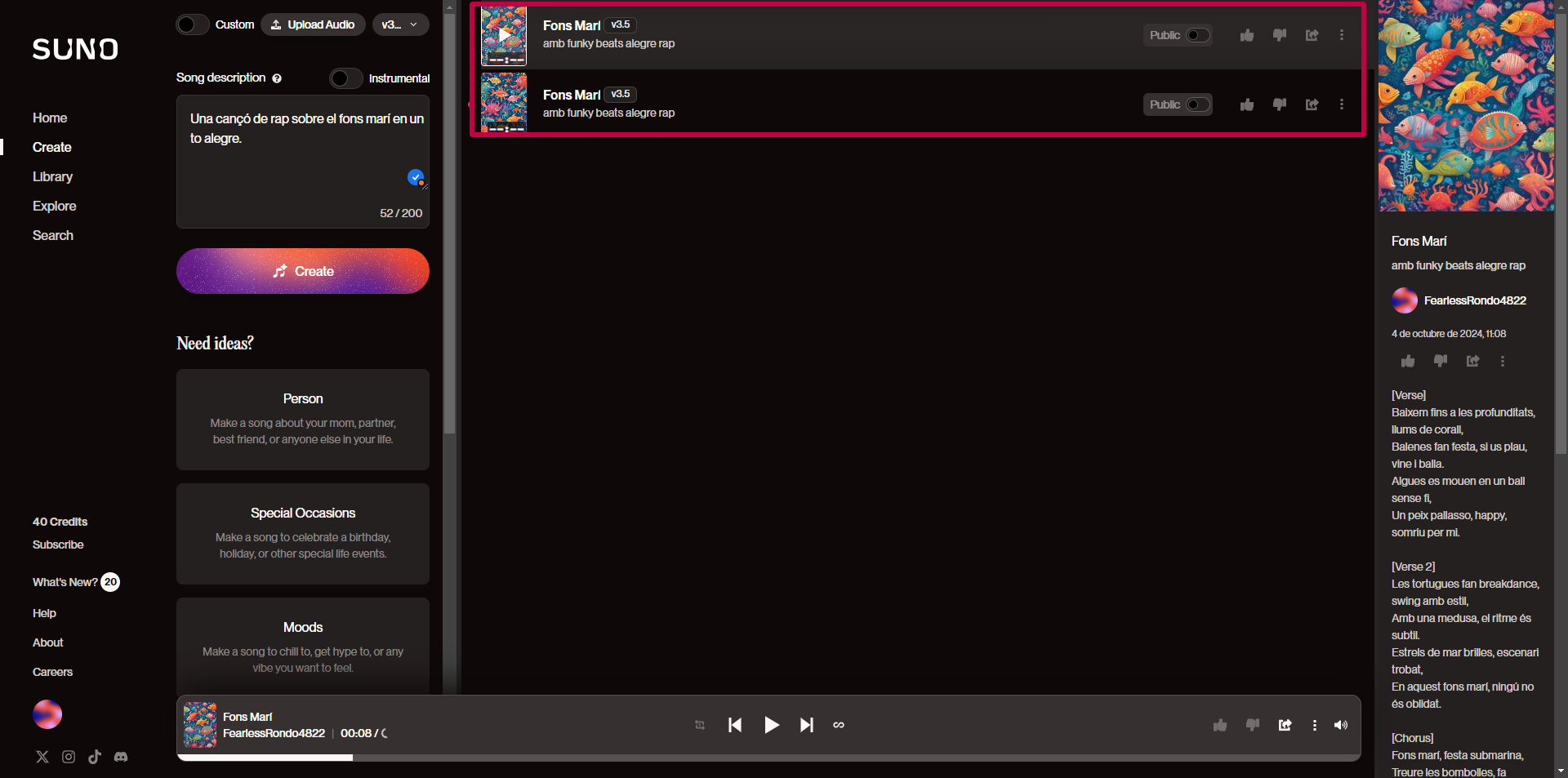
Task: Dislike the second Fons Marí song
Action: (1279, 104)
